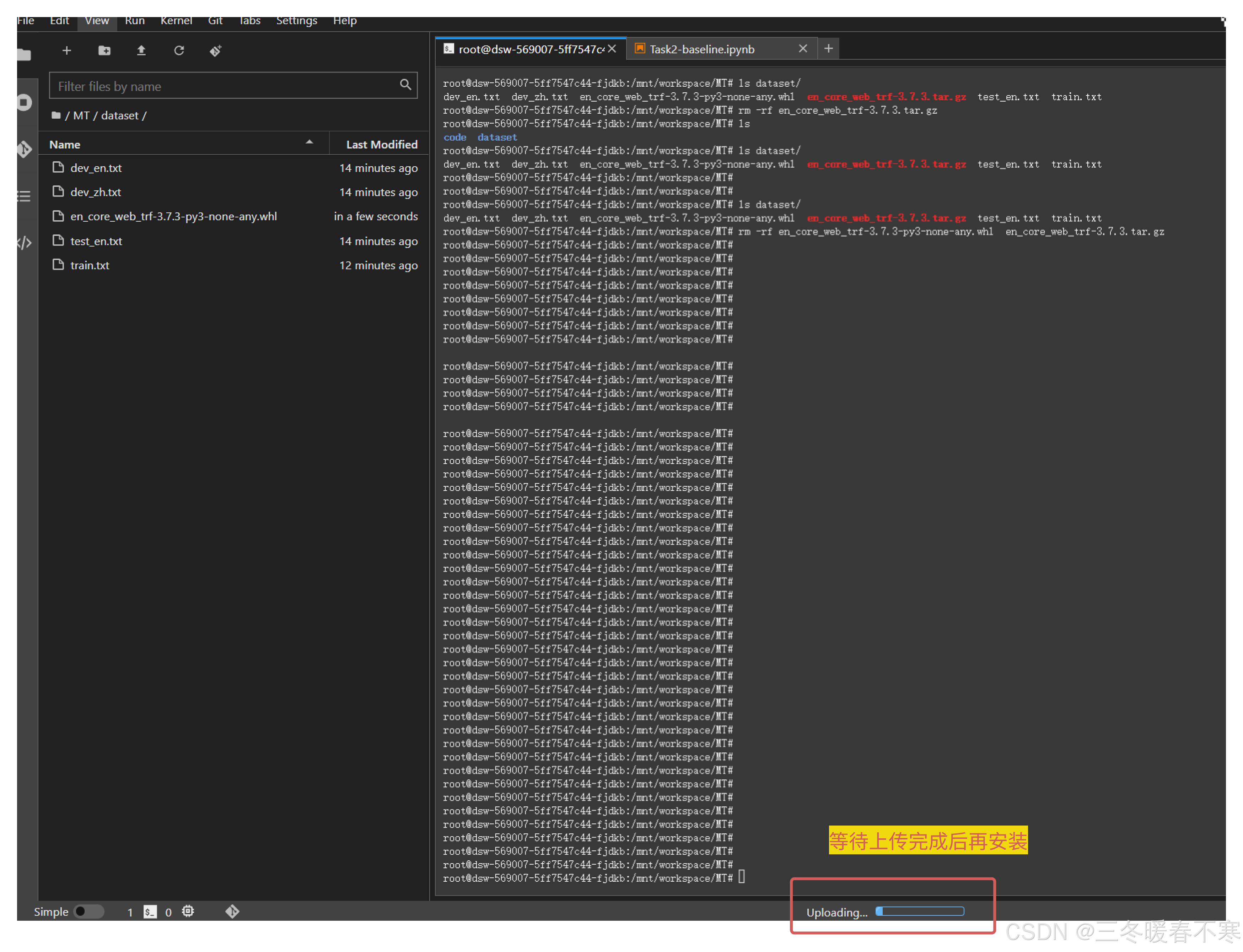Open the Git sidebar panel
This screenshot has width=1243, height=952.
24,150
